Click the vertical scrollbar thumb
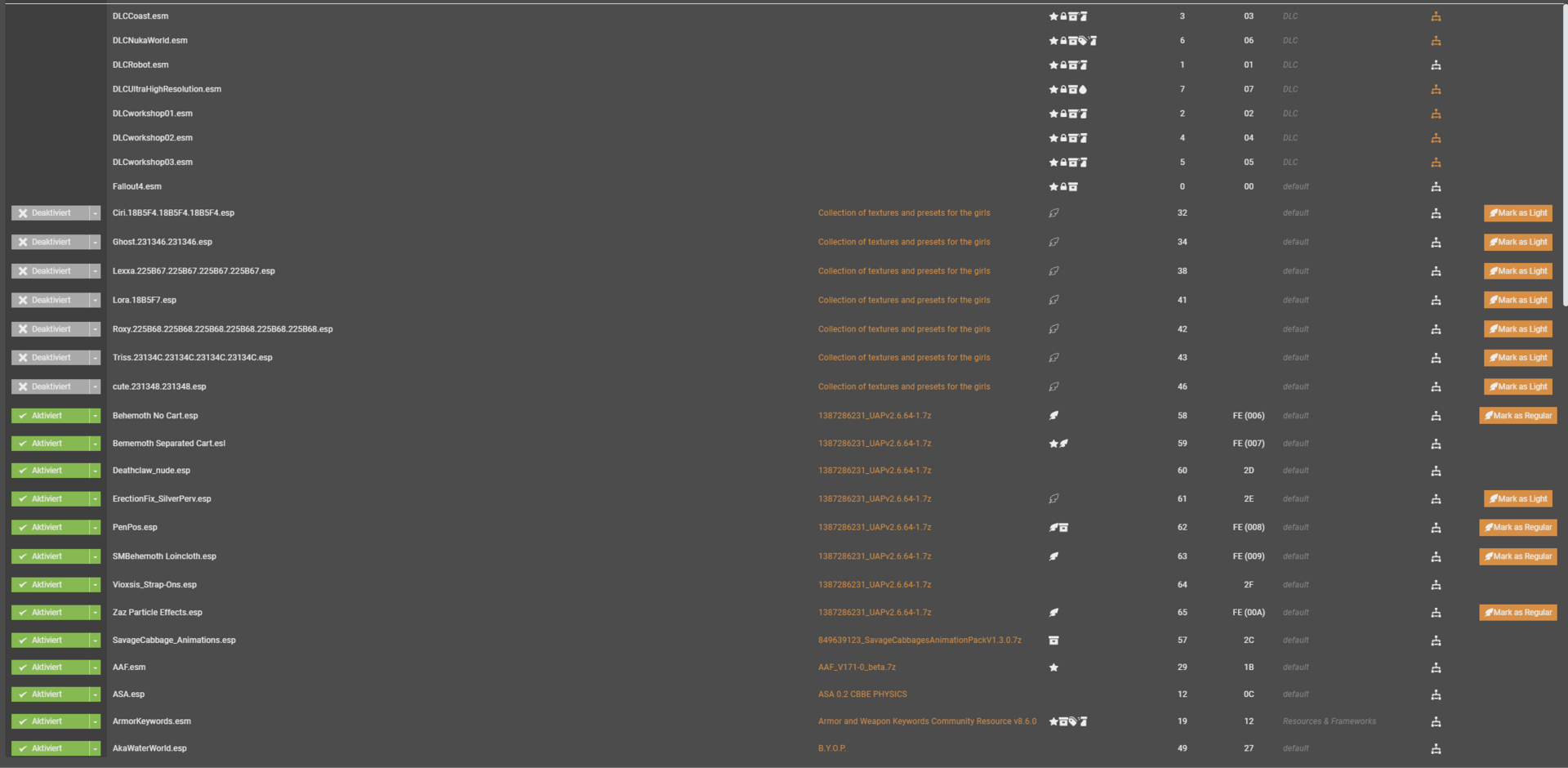 (x=1565, y=157)
